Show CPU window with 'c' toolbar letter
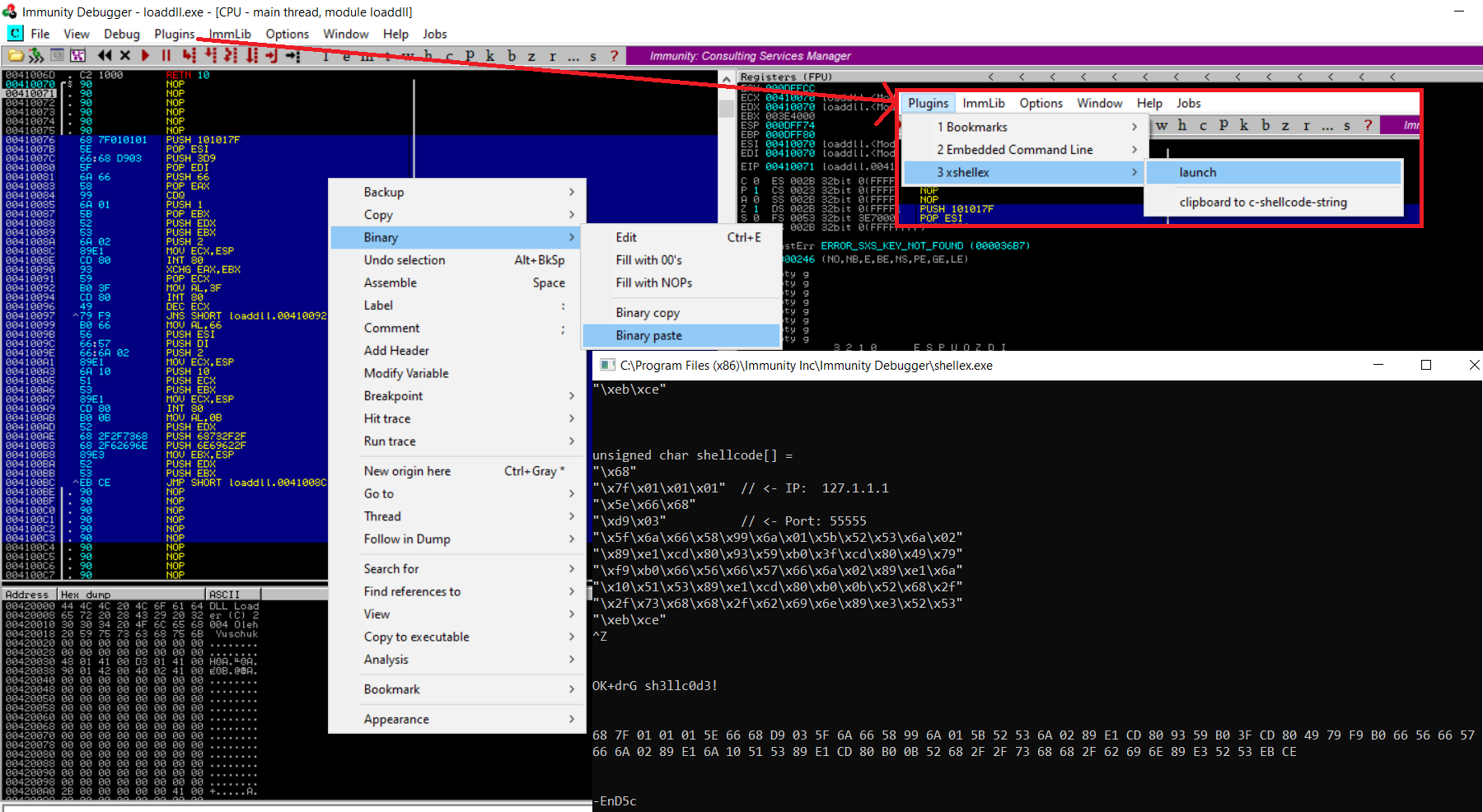The image size is (1483, 812). 449,56
